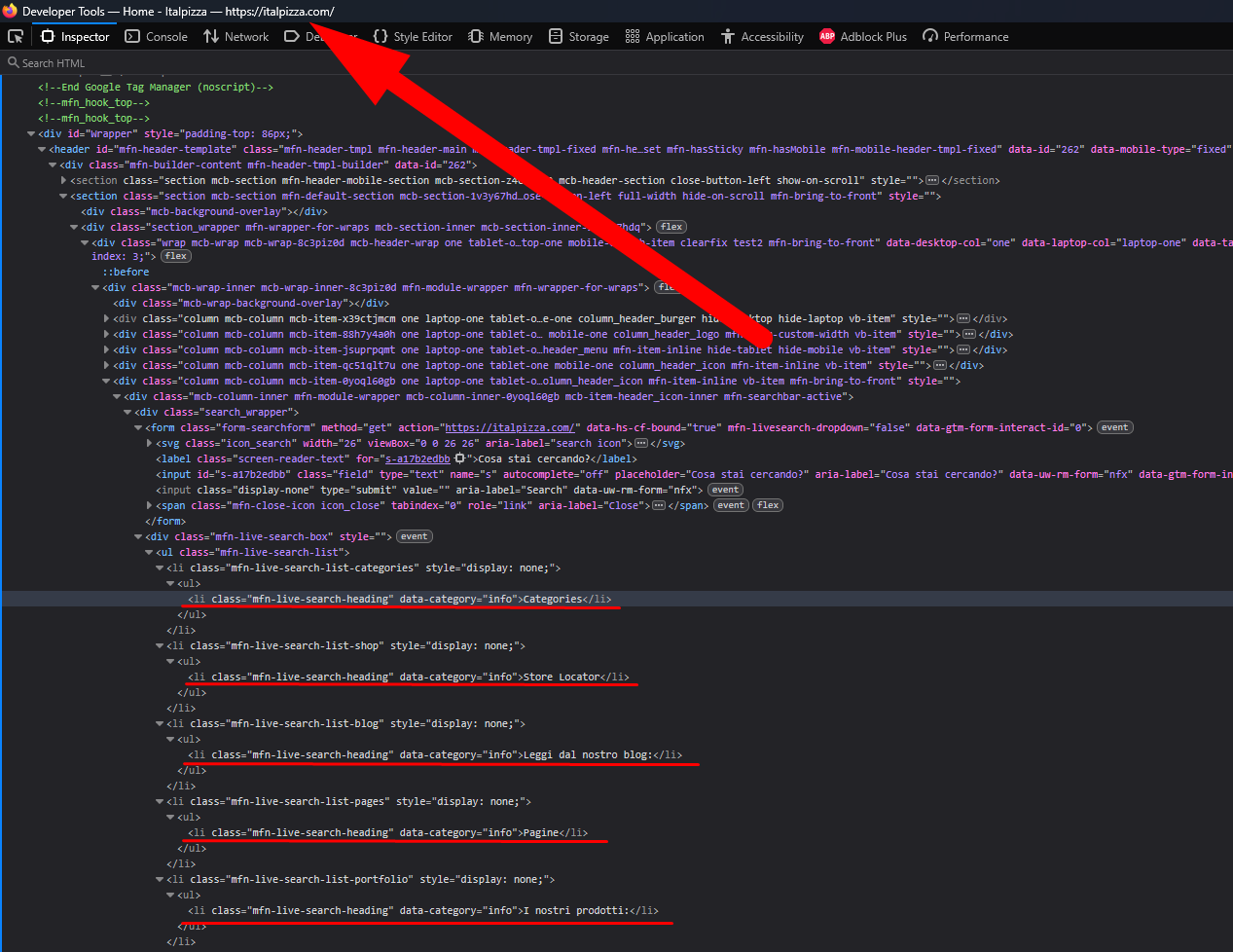This screenshot has height=952, width=1233.
Task: Open the Console tab
Action: (157, 36)
